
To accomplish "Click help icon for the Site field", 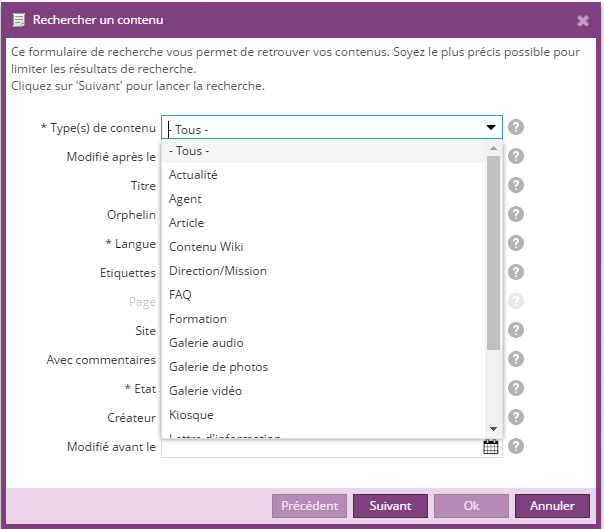I will [516, 330].
